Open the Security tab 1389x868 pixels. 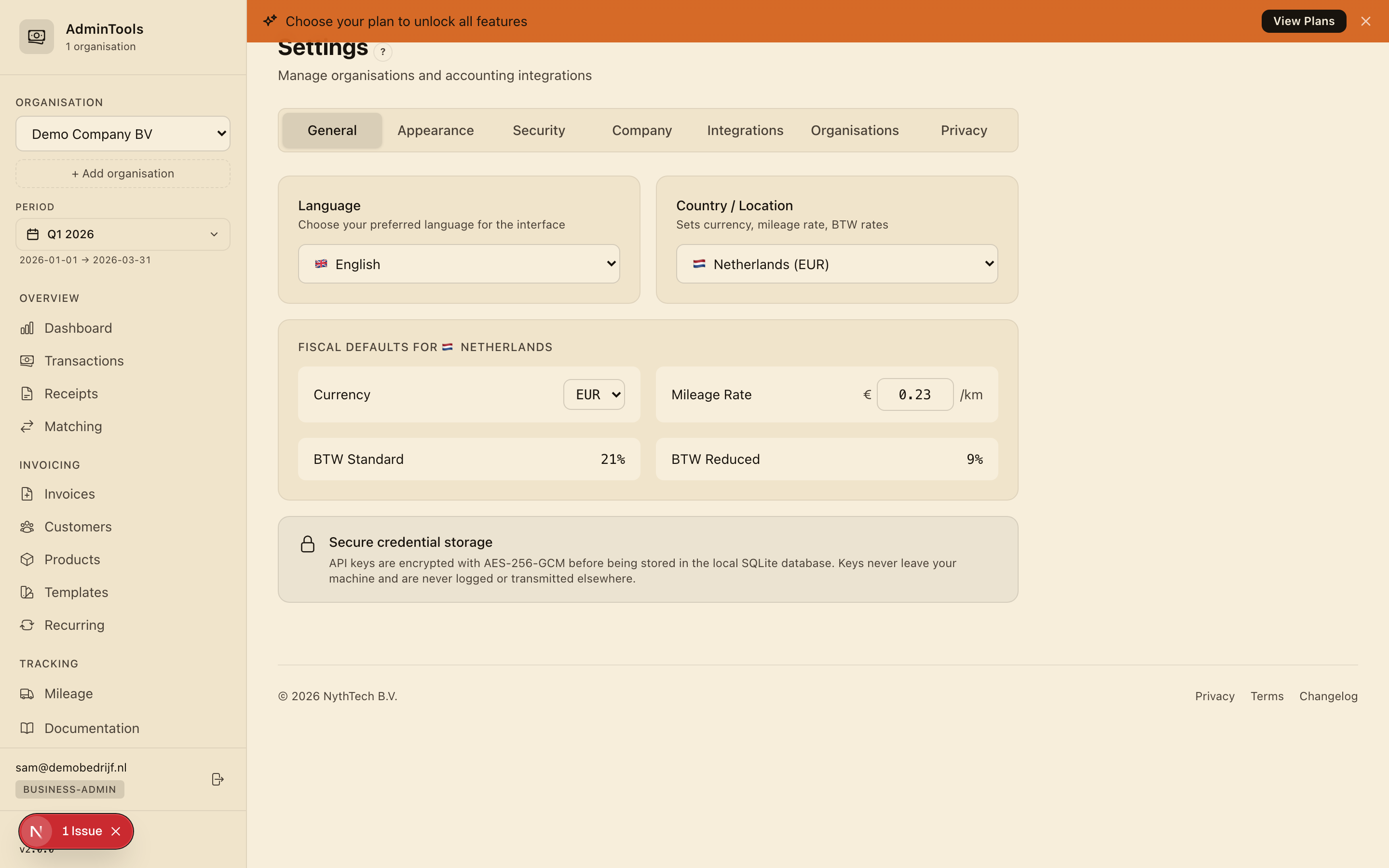538,130
